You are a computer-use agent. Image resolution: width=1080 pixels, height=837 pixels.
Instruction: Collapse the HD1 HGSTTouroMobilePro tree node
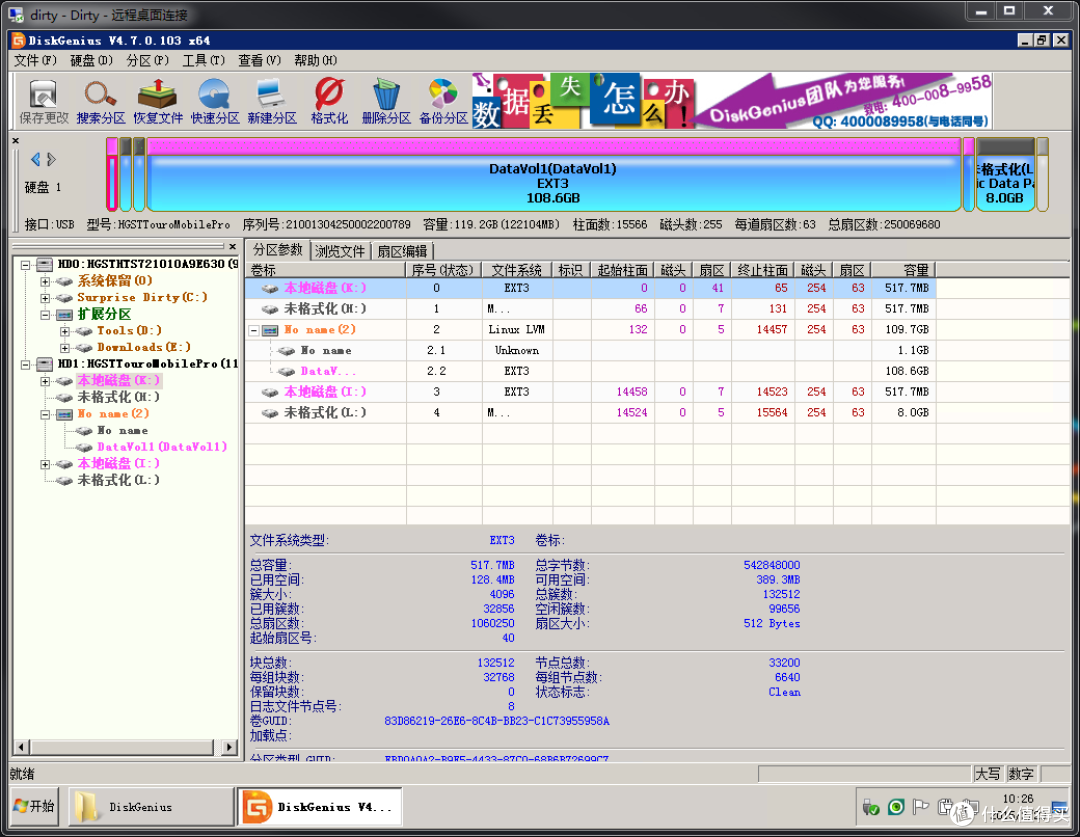[x=25, y=364]
